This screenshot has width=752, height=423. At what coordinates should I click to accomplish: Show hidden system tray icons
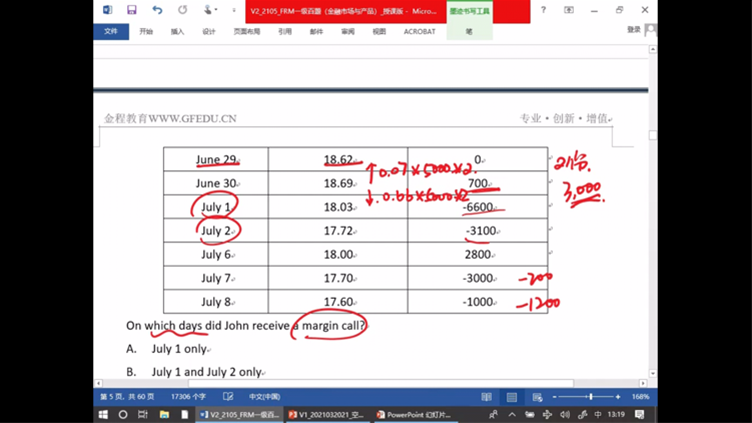tap(512, 414)
